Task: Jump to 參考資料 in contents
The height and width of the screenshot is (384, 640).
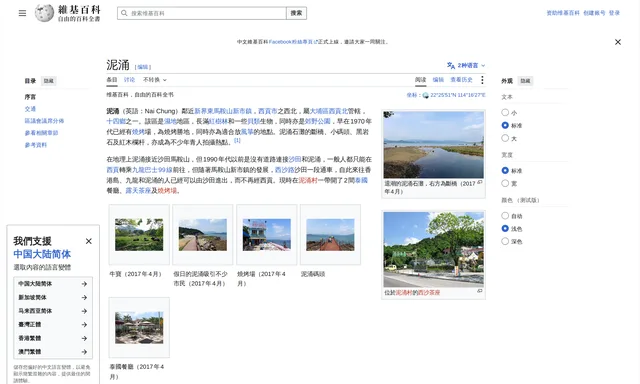Action: tap(36, 145)
